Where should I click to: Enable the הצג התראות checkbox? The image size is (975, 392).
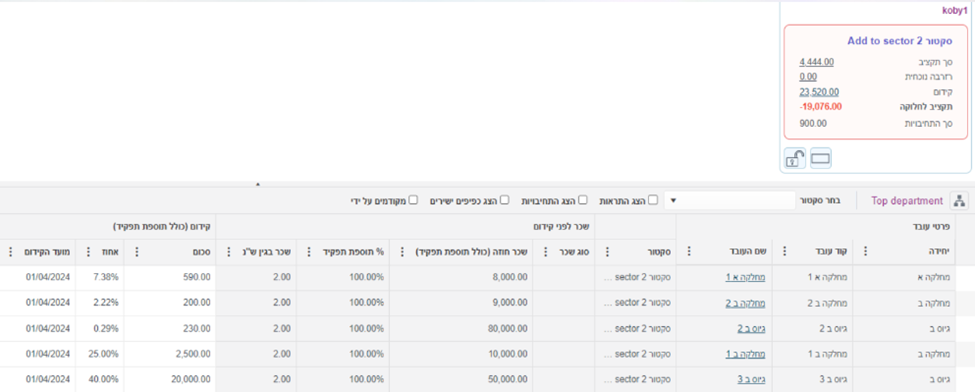(x=653, y=200)
